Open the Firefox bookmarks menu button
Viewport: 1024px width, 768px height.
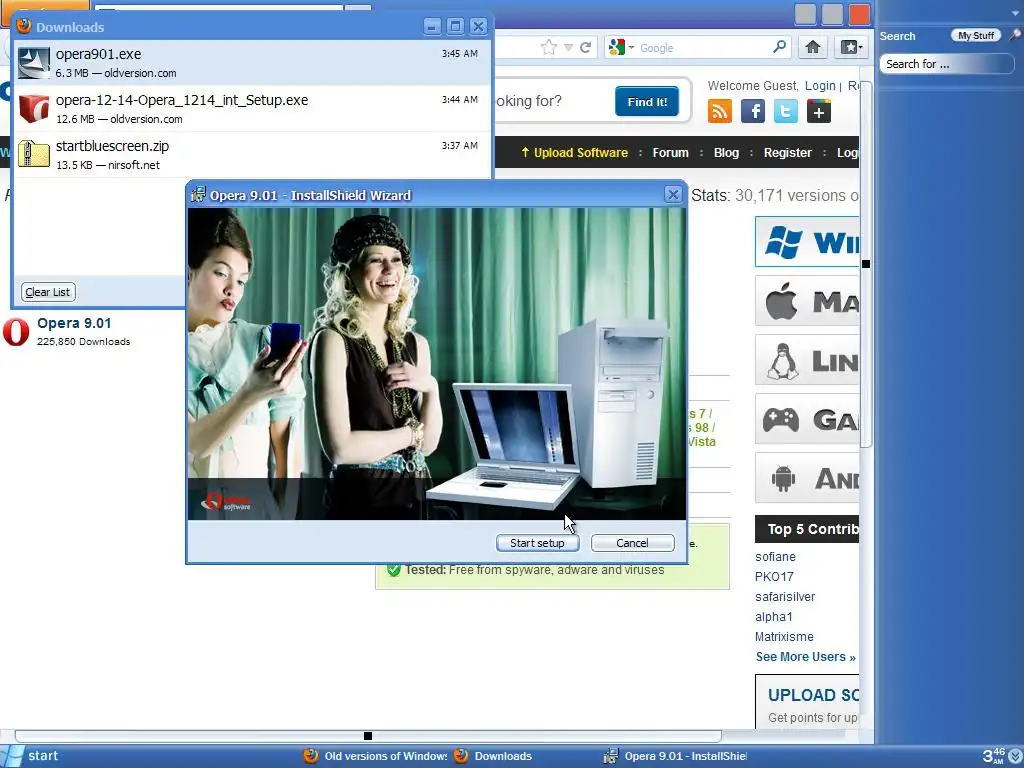pyautogui.click(x=851, y=47)
